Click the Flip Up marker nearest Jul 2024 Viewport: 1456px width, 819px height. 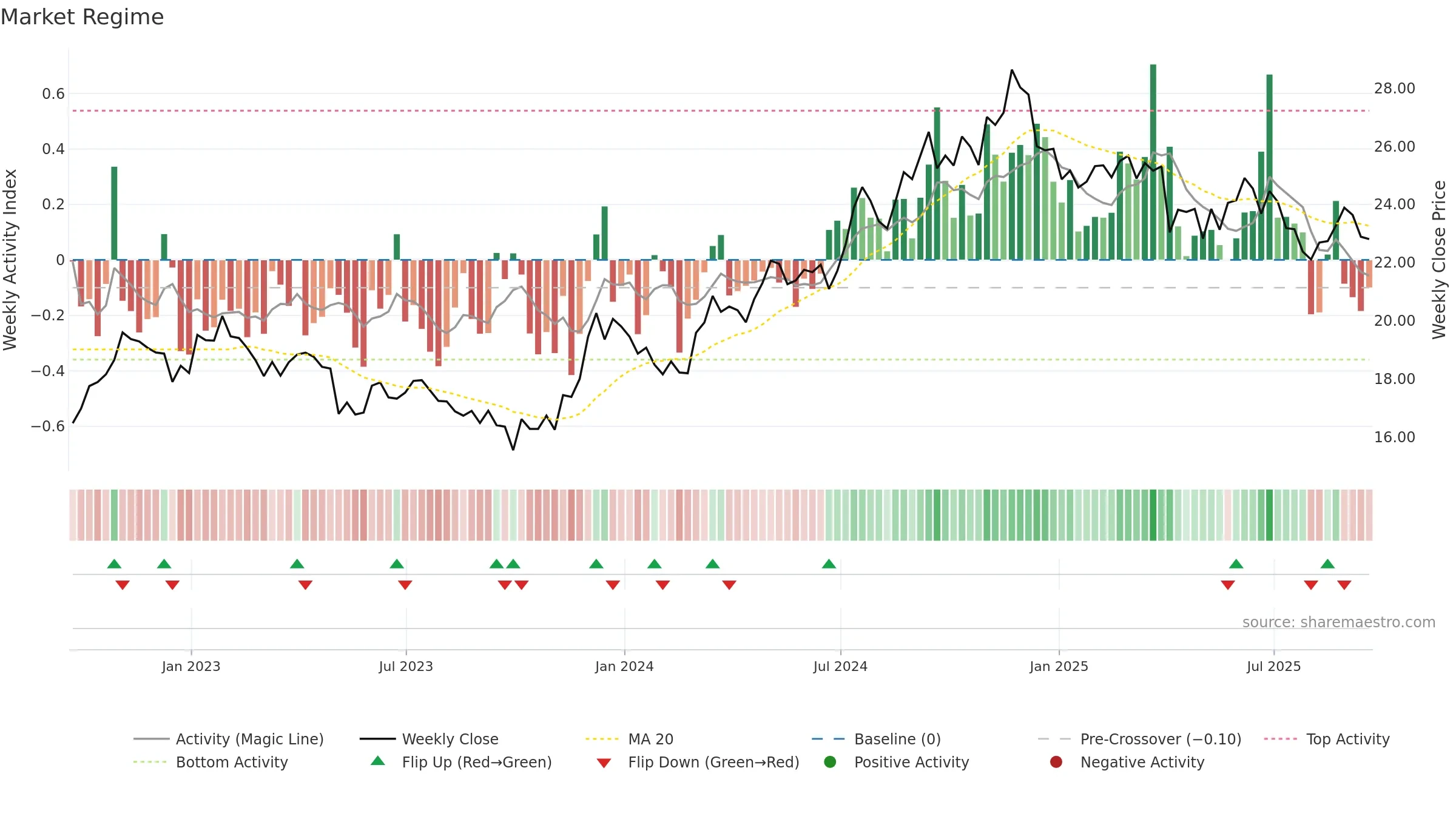coord(829,564)
